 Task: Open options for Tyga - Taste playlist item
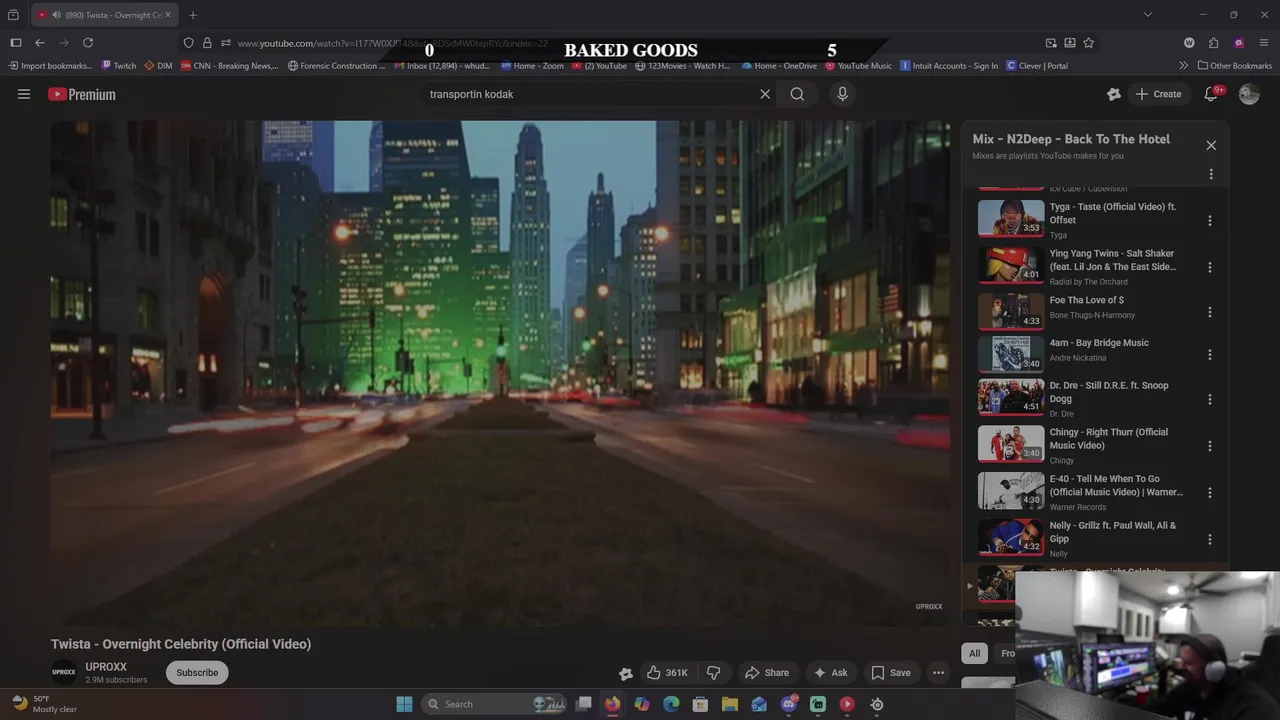[x=1210, y=220]
